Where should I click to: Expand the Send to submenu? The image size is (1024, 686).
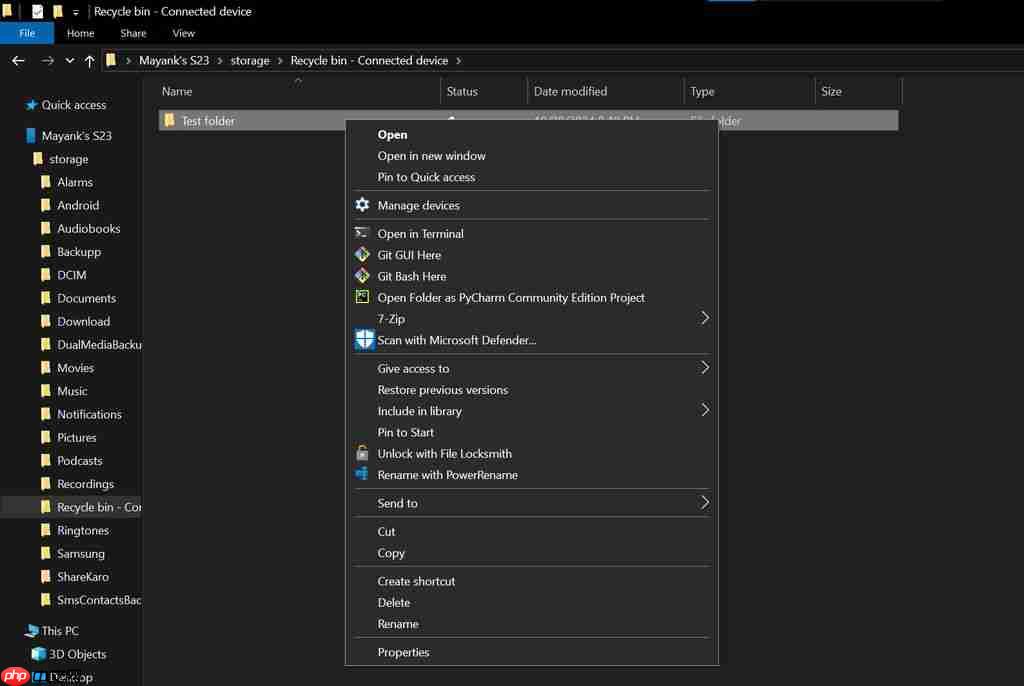[x=398, y=503]
